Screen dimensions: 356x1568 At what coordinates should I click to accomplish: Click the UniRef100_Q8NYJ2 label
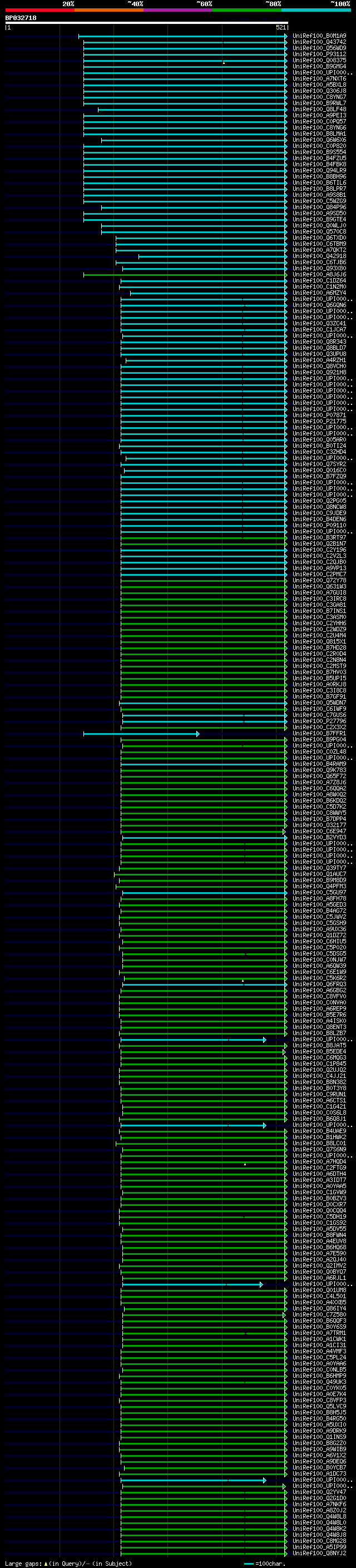(x=319, y=1553)
